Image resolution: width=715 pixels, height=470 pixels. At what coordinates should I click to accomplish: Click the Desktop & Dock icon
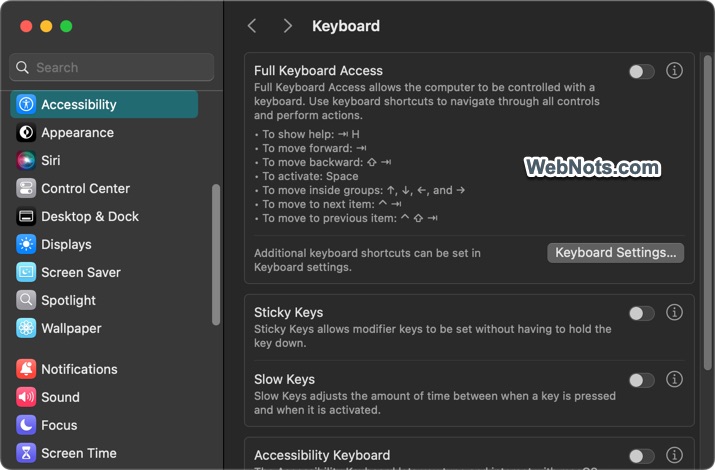[x=26, y=217]
